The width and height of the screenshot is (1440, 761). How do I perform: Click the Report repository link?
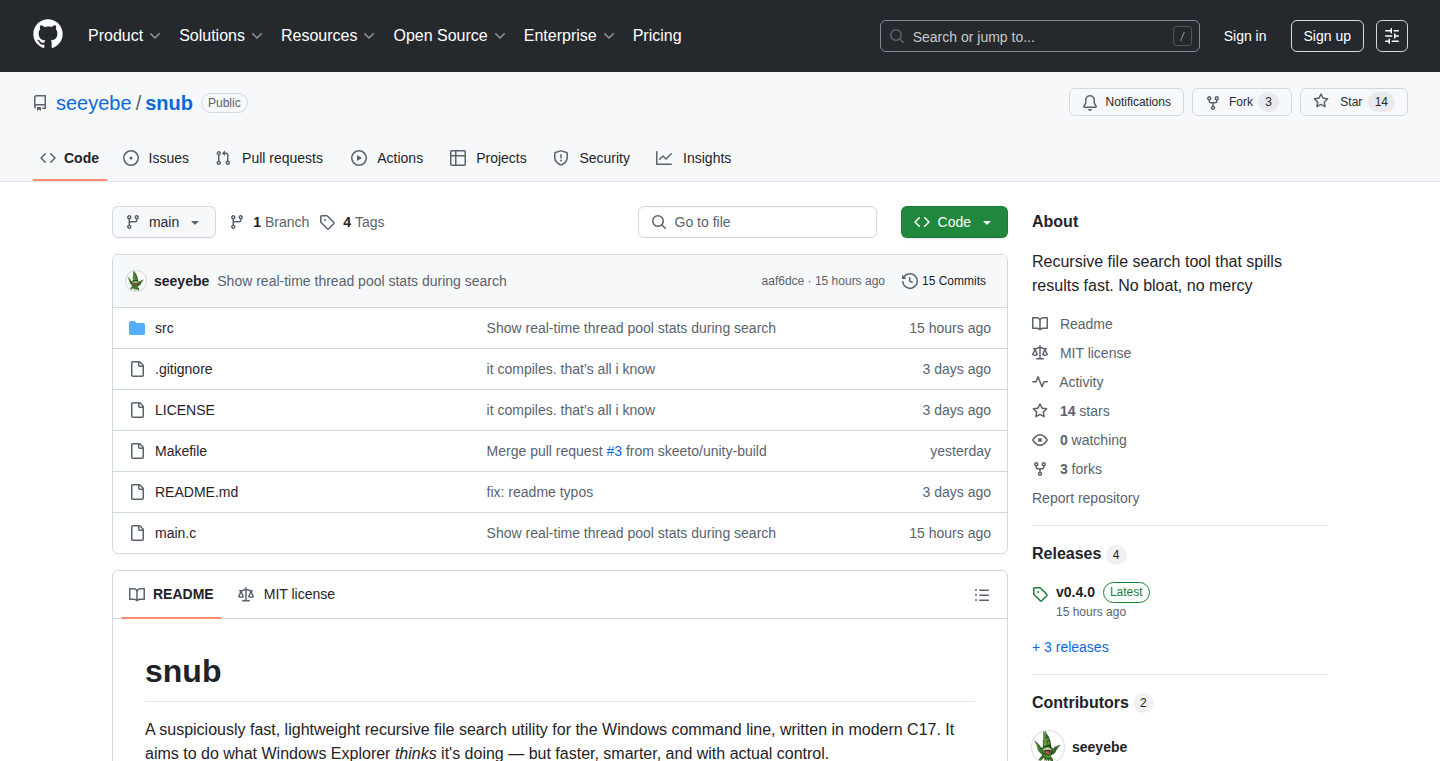(1086, 498)
